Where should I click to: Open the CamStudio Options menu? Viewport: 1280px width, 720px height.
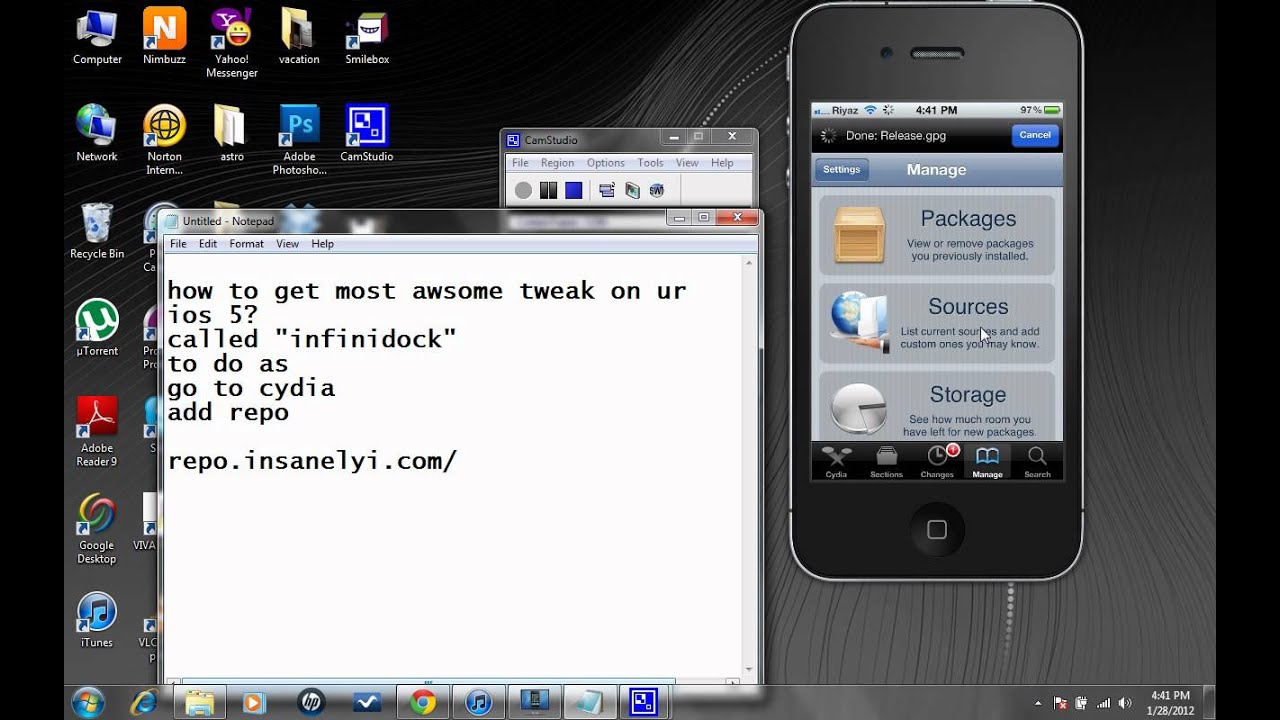coord(605,163)
